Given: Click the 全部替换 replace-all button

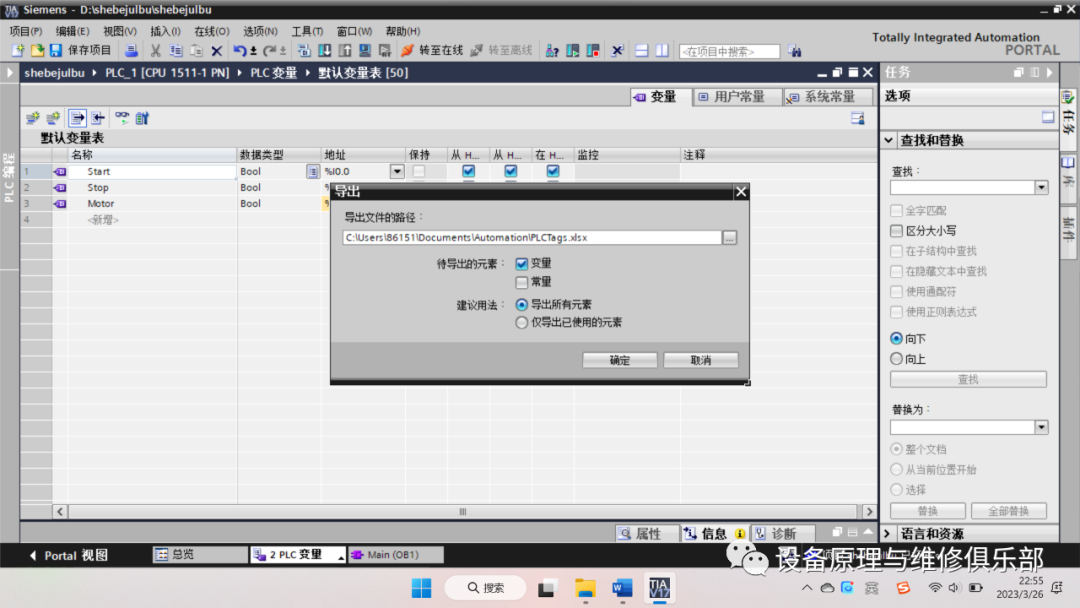Looking at the screenshot, I should tap(1007, 510).
